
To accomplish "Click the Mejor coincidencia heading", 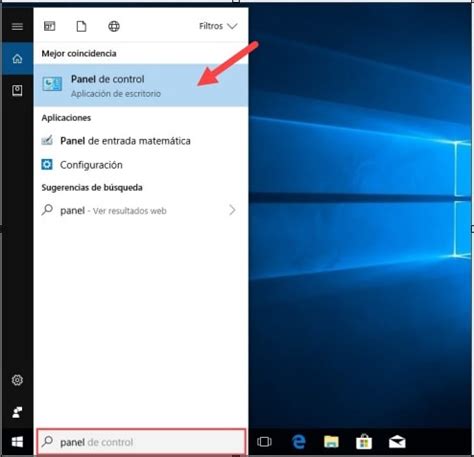I will click(79, 53).
